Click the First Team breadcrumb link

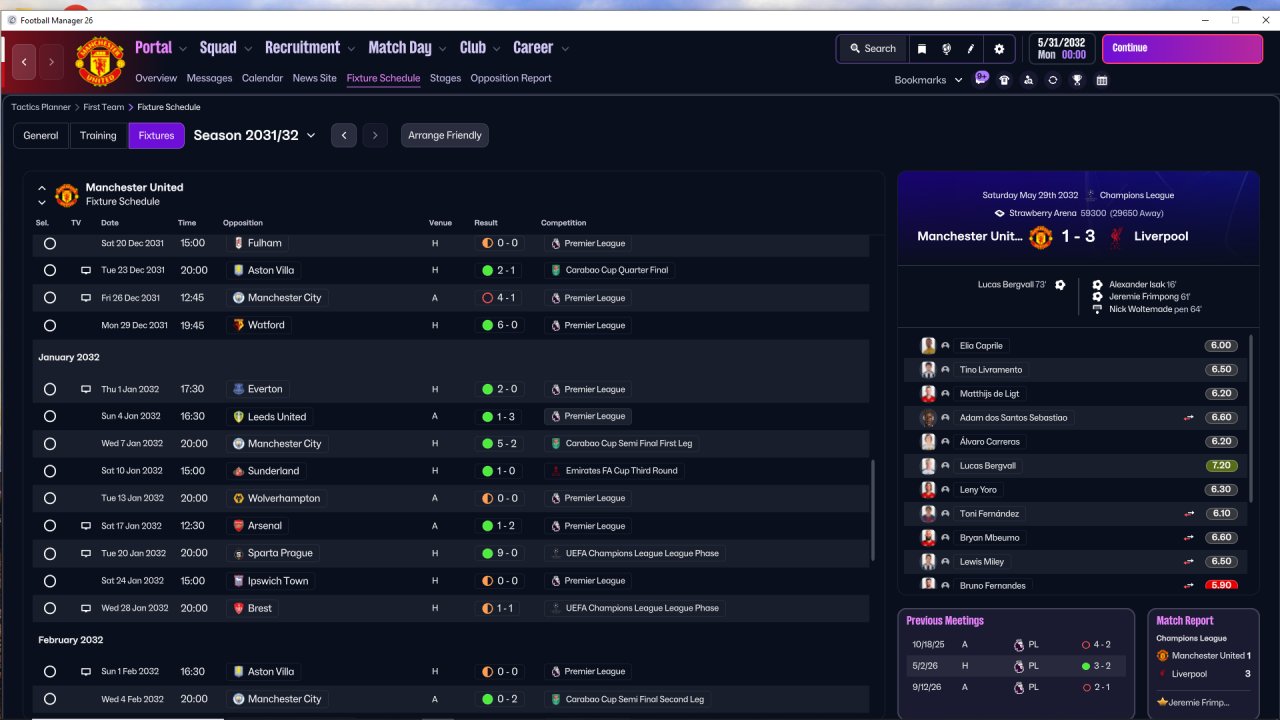(104, 107)
